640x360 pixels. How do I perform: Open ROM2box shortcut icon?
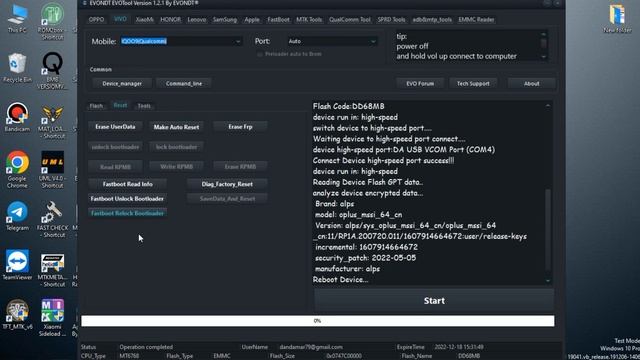52,21
